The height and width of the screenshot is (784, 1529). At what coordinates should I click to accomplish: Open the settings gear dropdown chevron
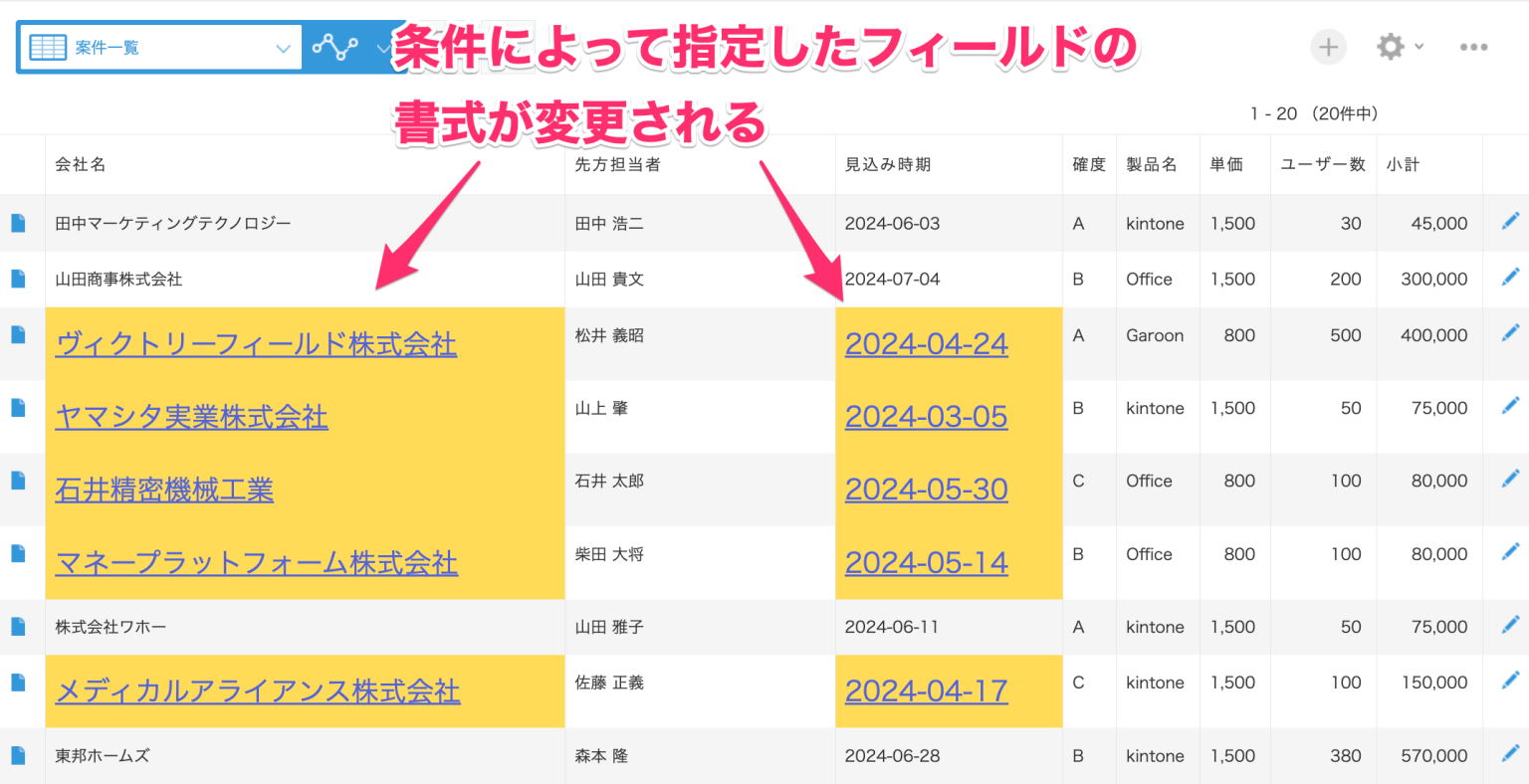pos(1419,46)
